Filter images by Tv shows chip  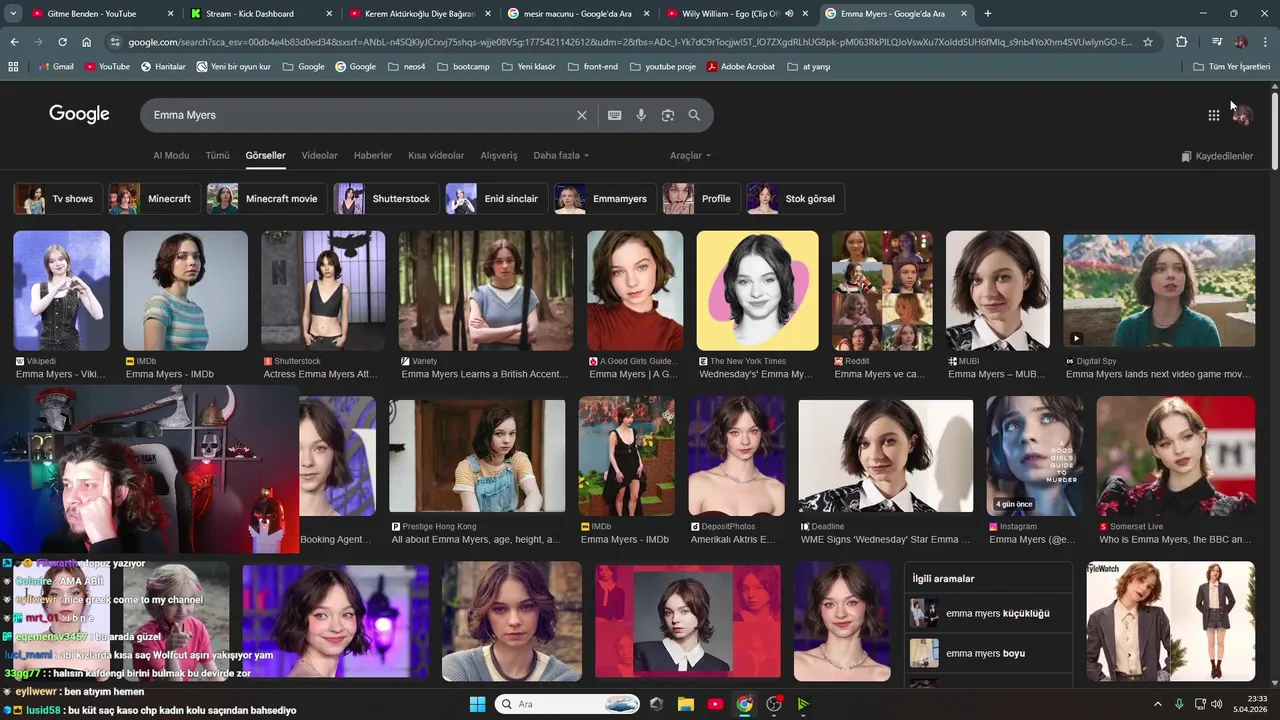click(57, 199)
